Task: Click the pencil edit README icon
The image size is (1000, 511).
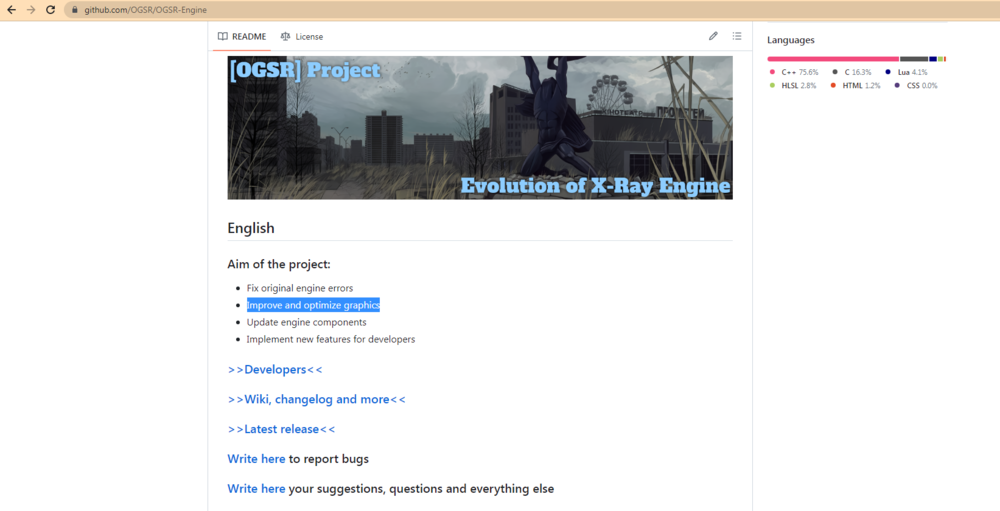Action: coord(713,36)
